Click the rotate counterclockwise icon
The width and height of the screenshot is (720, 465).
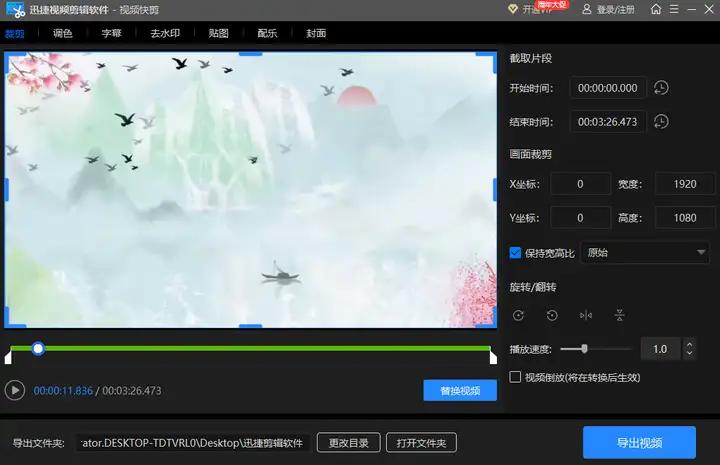(552, 316)
